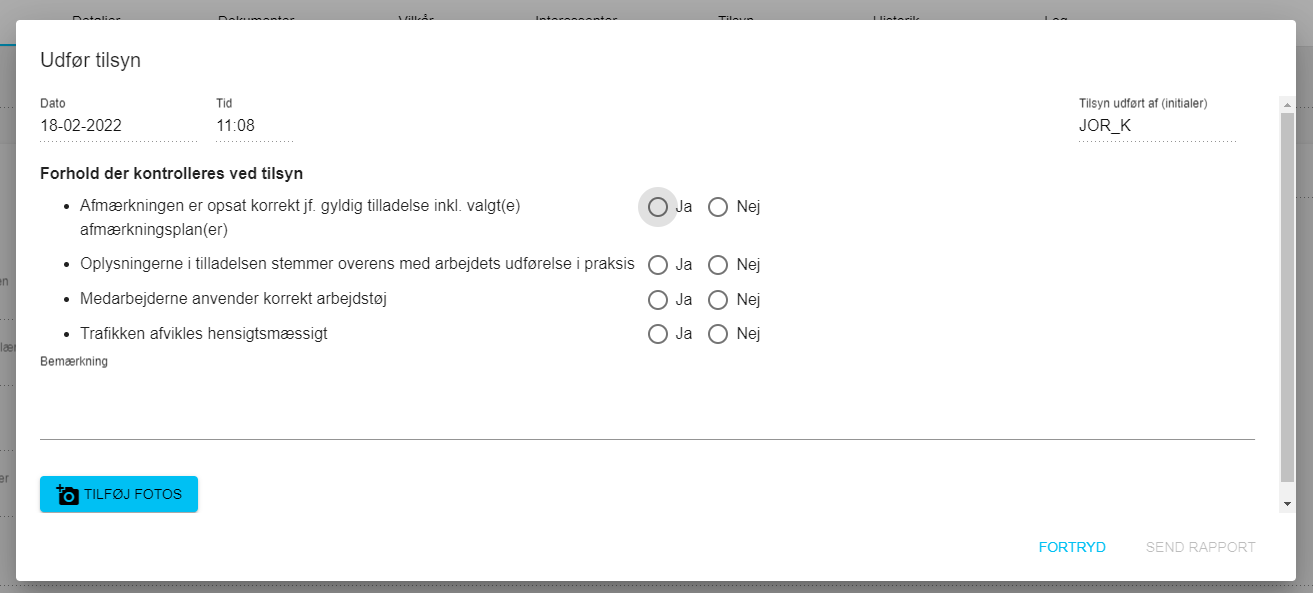The height and width of the screenshot is (593, 1313).
Task: Click the Dato date field
Action: pyautogui.click(x=118, y=126)
